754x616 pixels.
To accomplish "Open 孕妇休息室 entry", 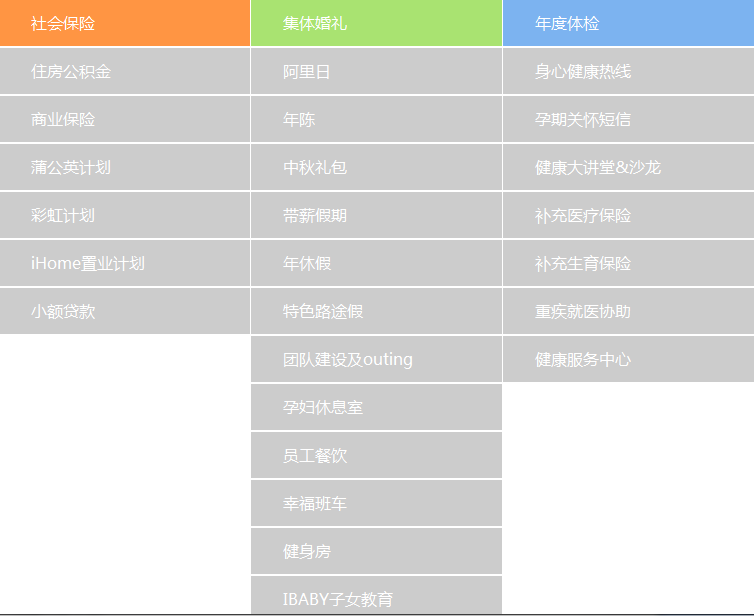I will pos(376,407).
